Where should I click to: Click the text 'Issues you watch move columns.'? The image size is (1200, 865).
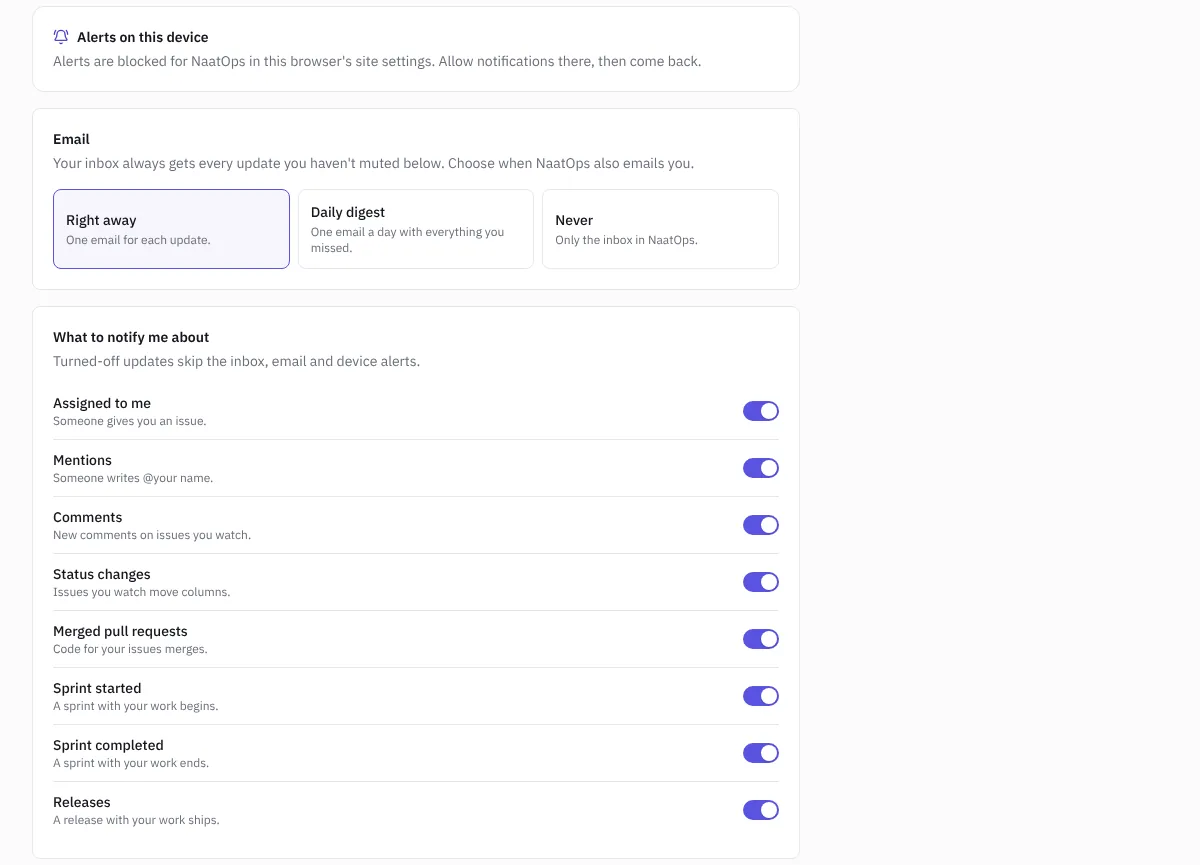click(x=142, y=592)
